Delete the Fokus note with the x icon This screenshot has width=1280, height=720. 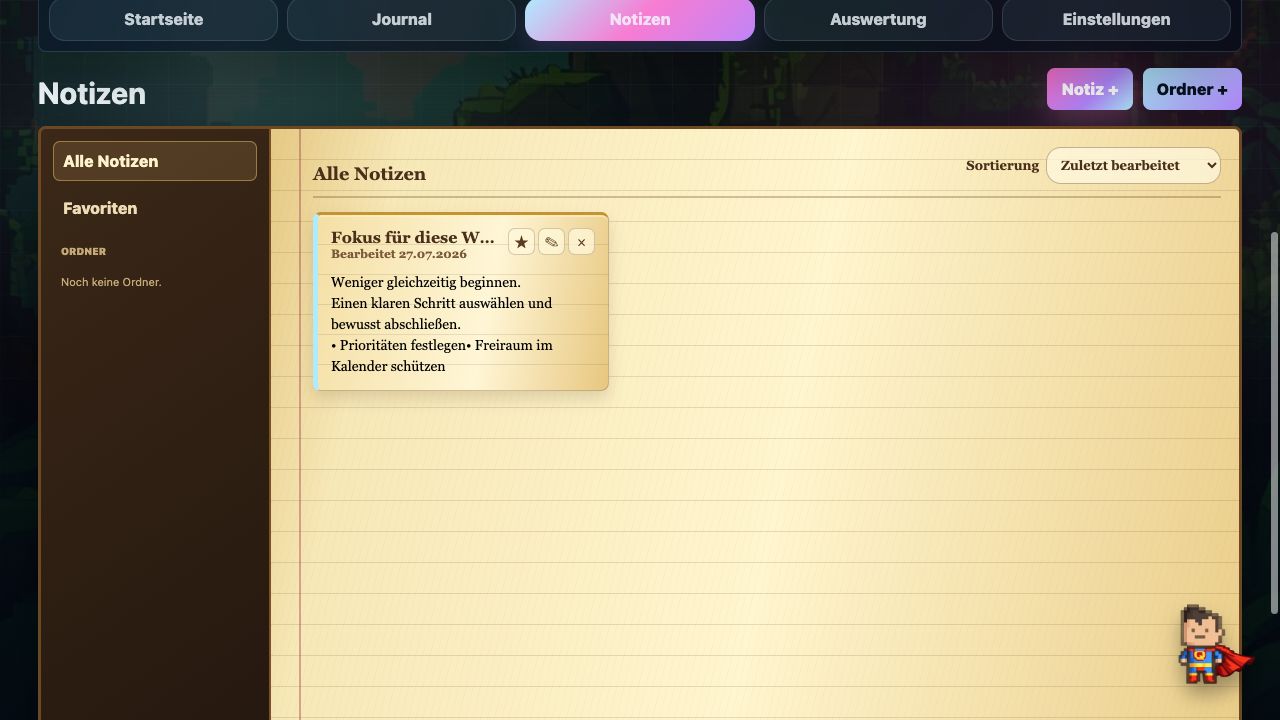(x=581, y=242)
